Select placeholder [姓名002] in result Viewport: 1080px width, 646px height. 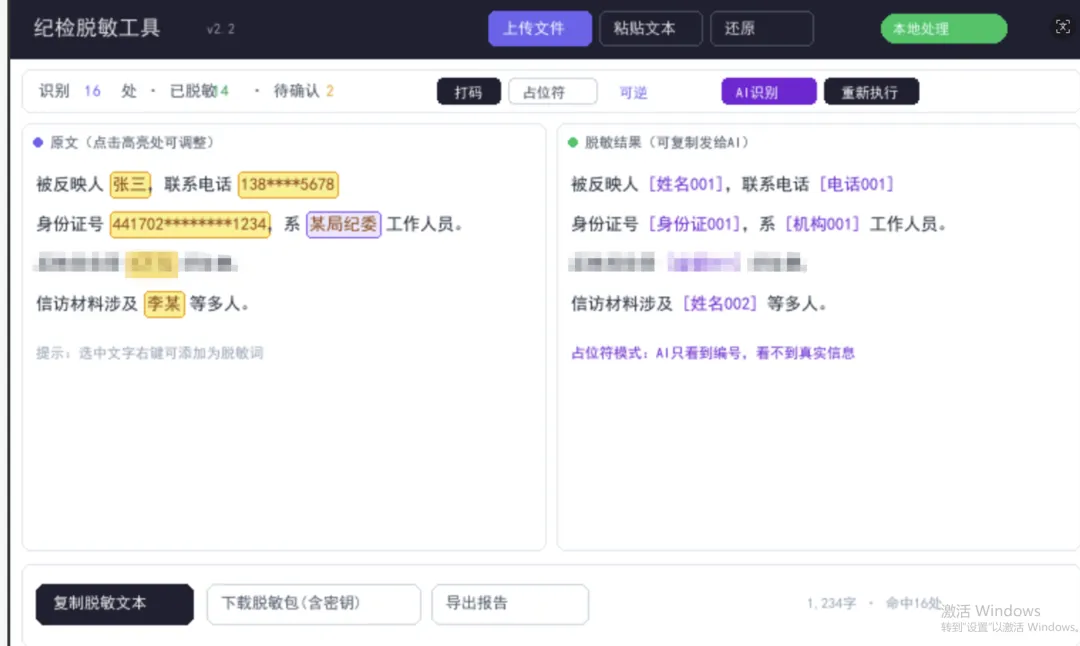(x=719, y=304)
